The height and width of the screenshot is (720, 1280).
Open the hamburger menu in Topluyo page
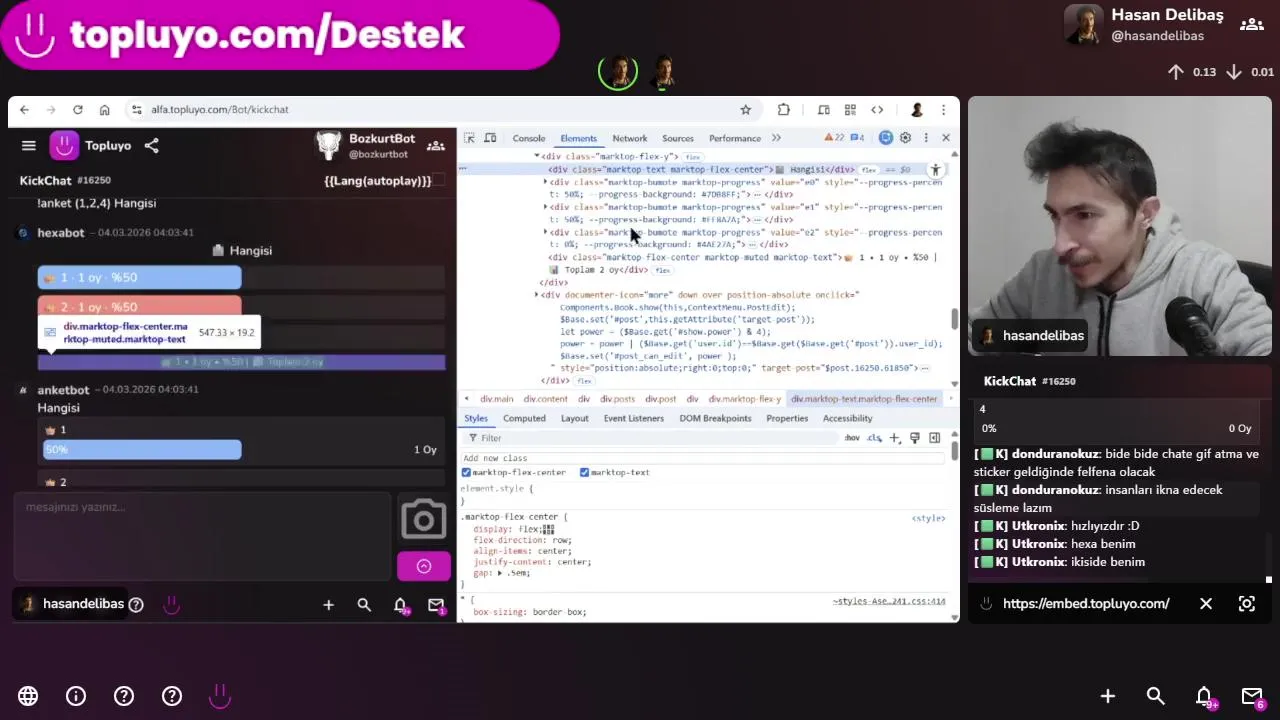29,146
